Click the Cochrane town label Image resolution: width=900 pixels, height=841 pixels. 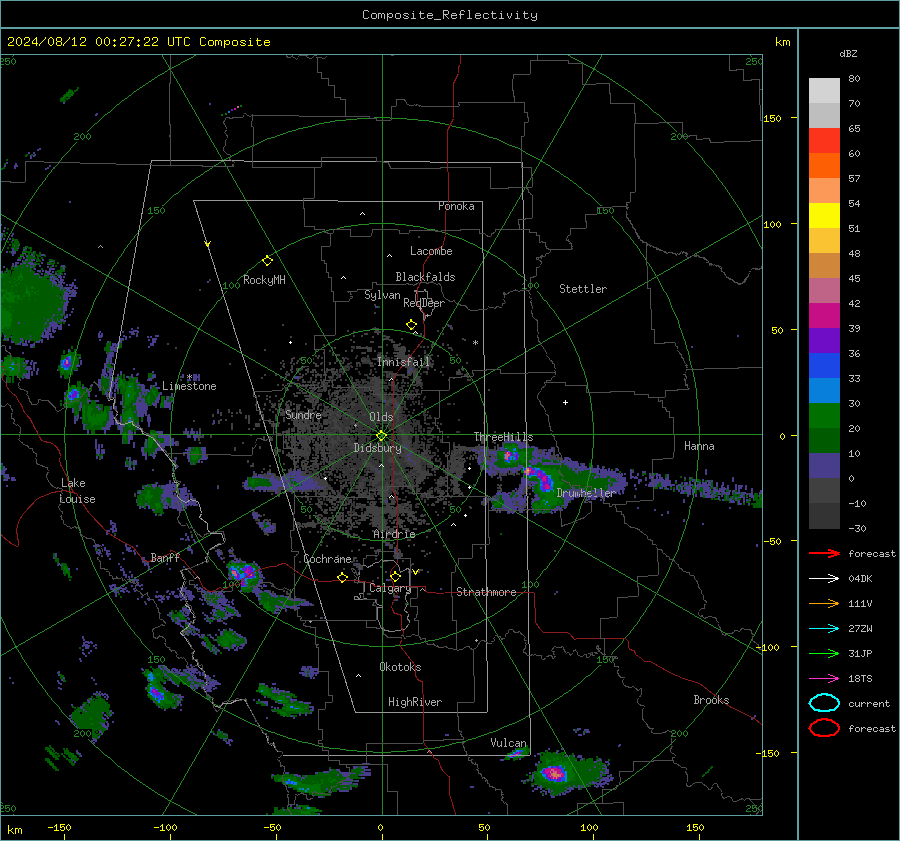[x=327, y=559]
